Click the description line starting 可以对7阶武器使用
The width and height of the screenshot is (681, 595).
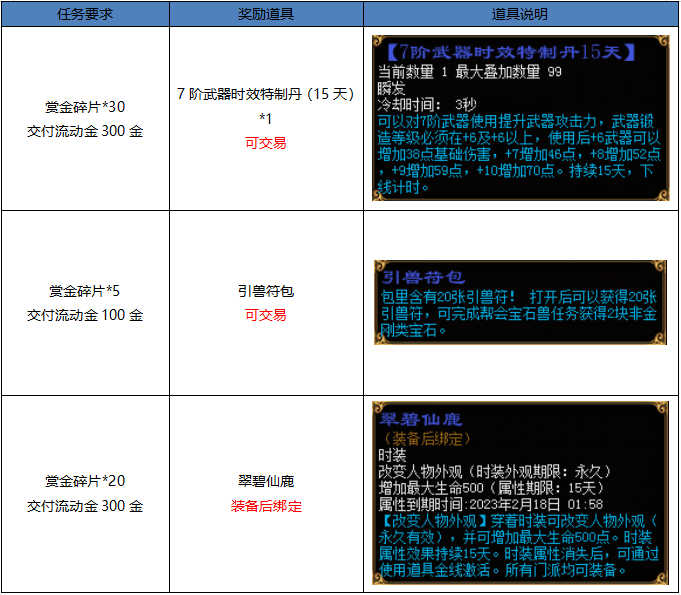pos(516,122)
